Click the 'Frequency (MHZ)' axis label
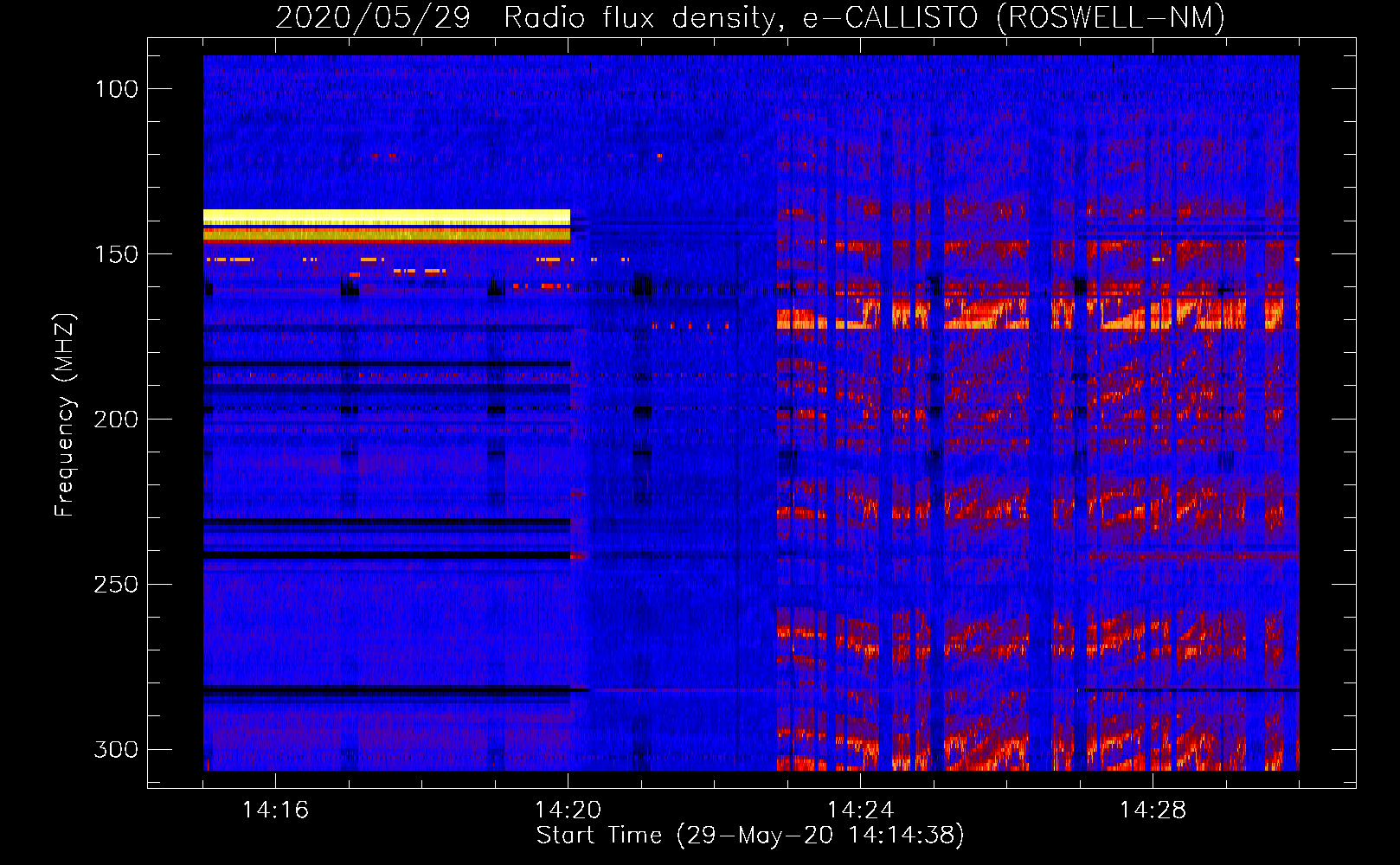The height and width of the screenshot is (865, 1400). tap(64, 414)
